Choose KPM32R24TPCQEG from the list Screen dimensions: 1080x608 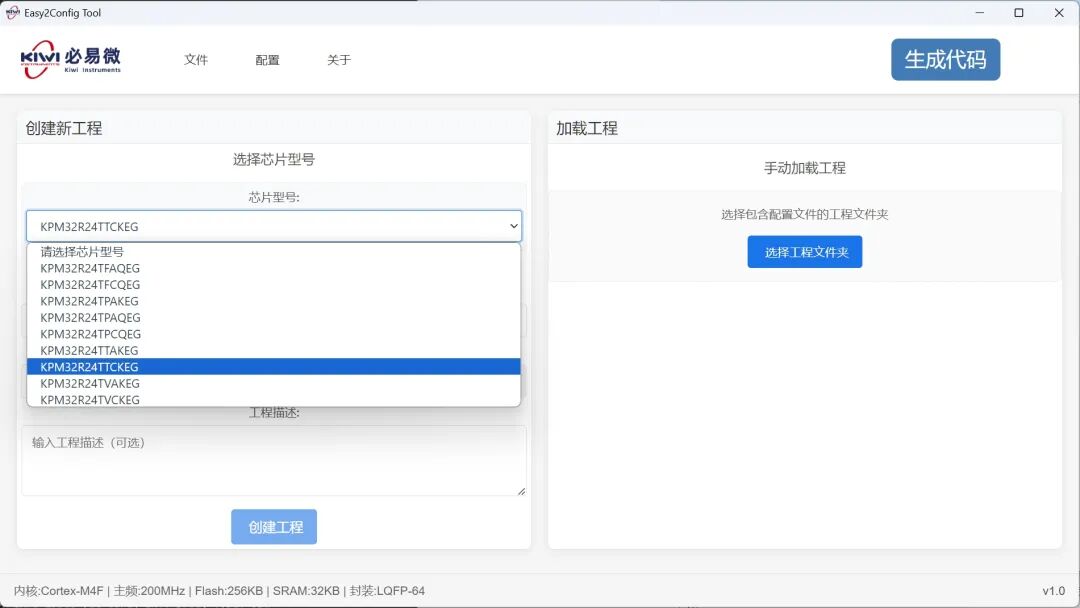273,334
